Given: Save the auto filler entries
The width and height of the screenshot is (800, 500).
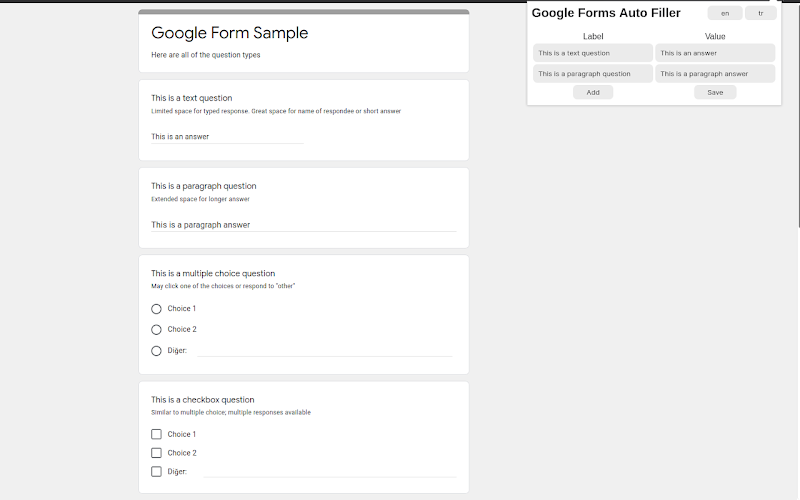Looking at the screenshot, I should (x=715, y=92).
